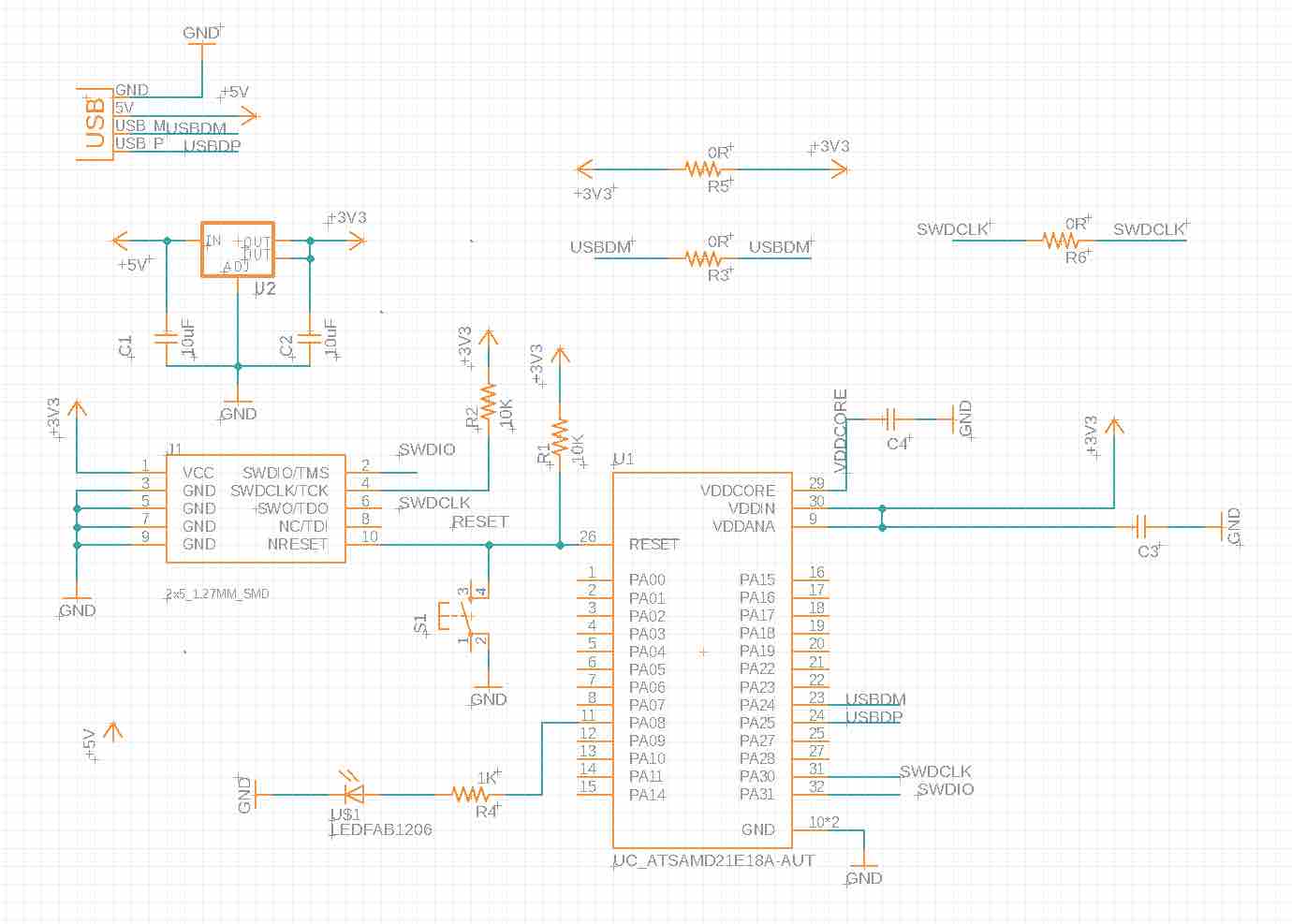Select pin PA14 label on U1
This screenshot has height=924, width=1292.
coord(647,794)
